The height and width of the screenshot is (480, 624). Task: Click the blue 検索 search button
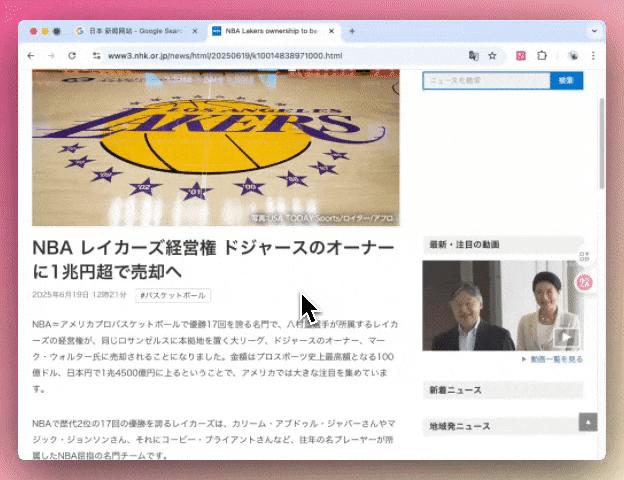pyautogui.click(x=566, y=80)
